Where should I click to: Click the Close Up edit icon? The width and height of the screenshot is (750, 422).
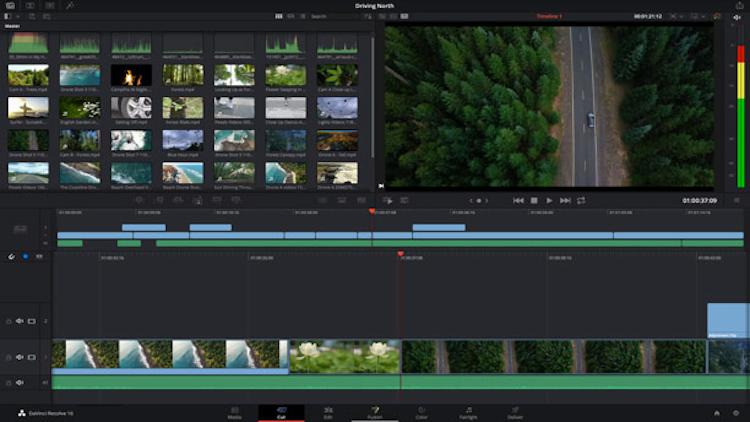click(x=198, y=200)
